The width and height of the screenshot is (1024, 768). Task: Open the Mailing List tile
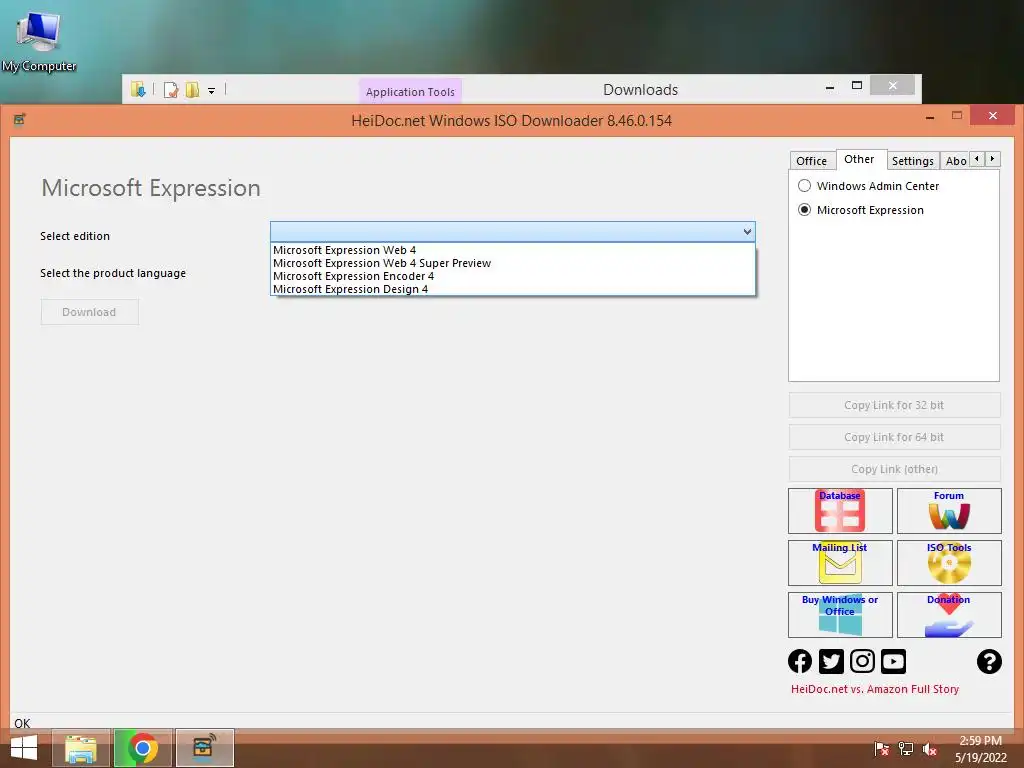point(840,562)
